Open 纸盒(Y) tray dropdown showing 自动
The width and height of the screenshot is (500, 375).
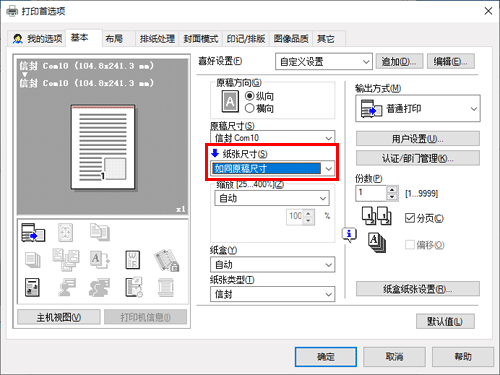coord(273,265)
